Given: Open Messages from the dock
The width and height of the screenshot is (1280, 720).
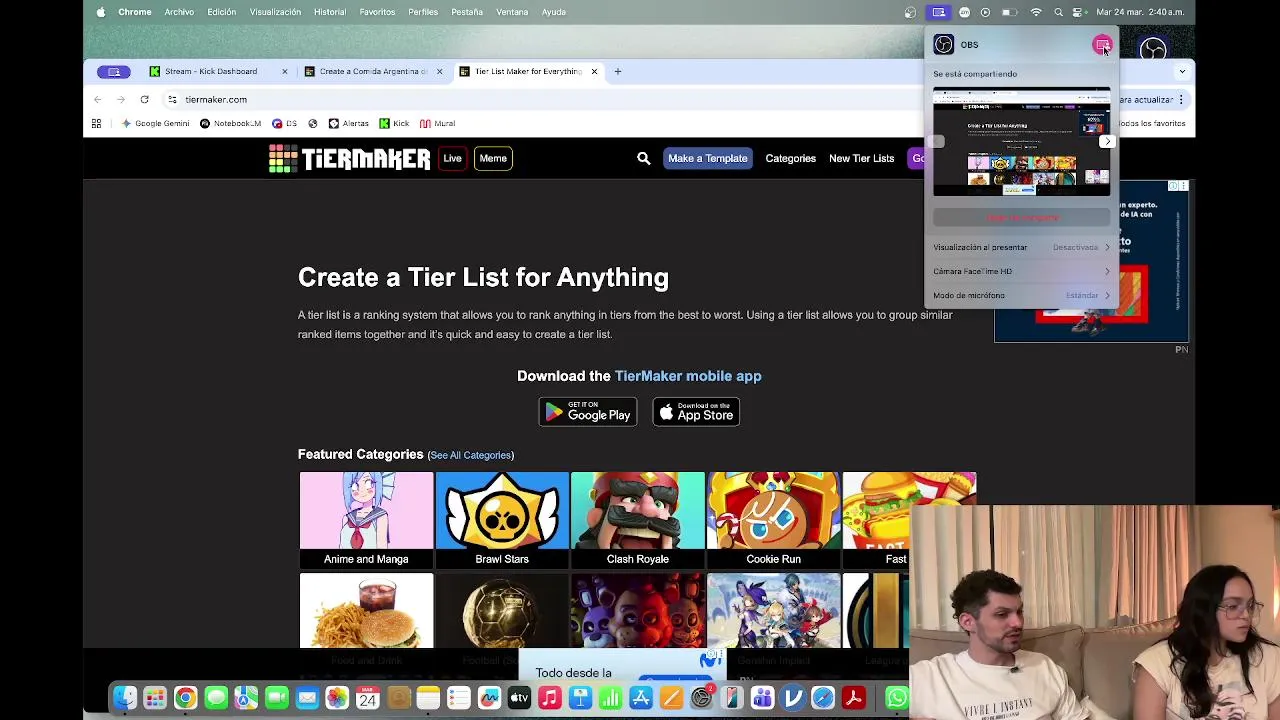Looking at the screenshot, I should 216,698.
